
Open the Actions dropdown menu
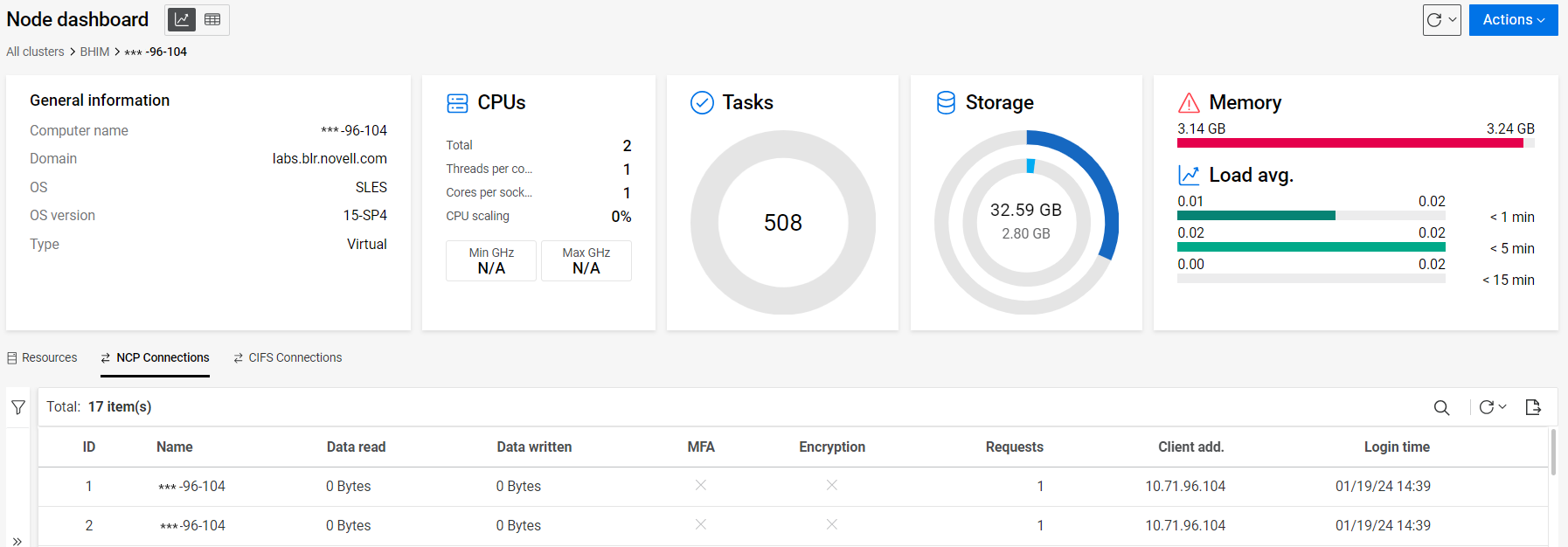pyautogui.click(x=1513, y=19)
